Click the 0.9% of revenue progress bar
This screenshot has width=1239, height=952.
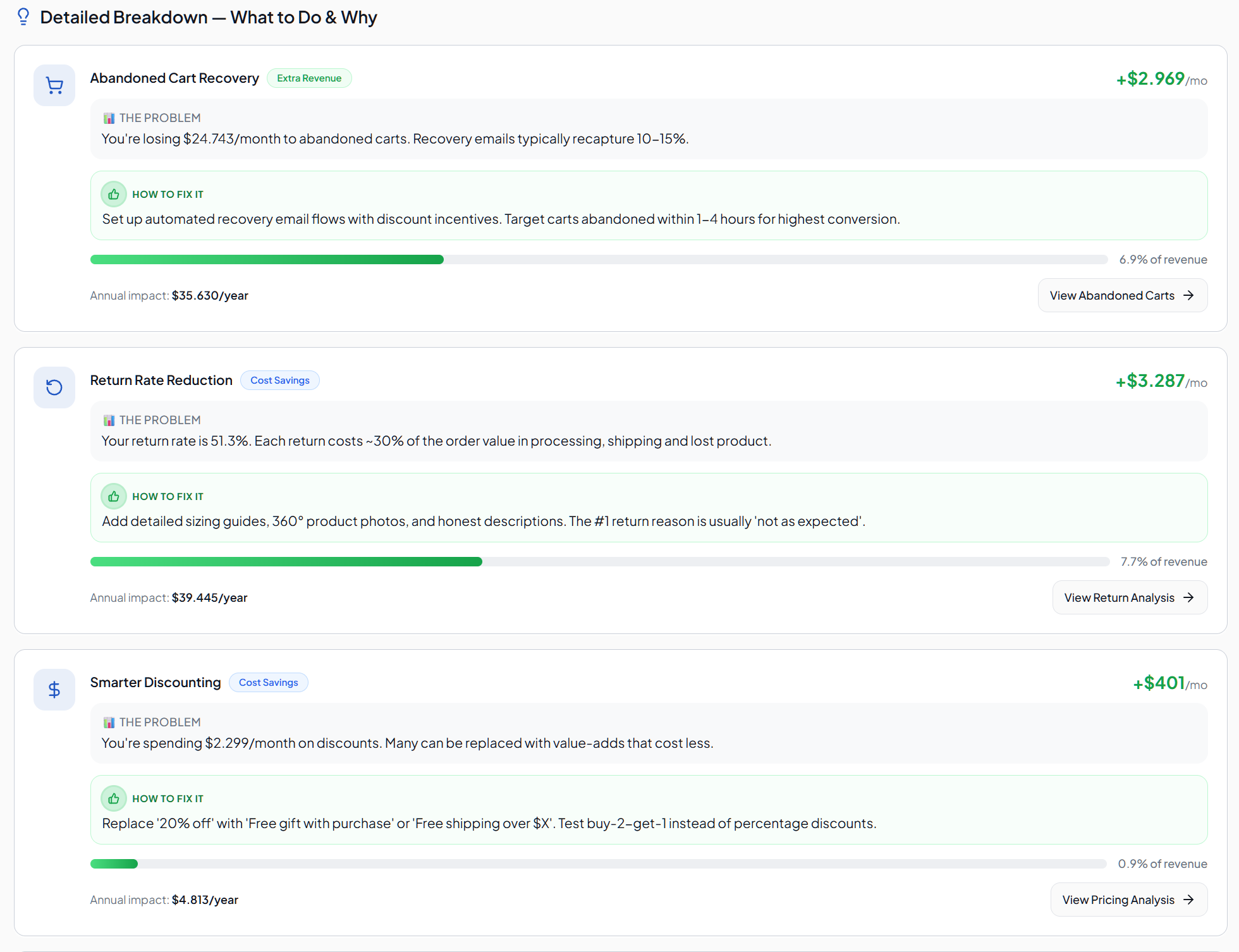tap(598, 864)
